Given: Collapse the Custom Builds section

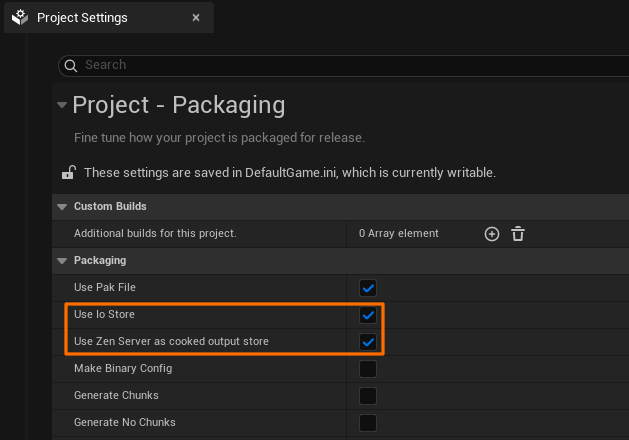Looking at the screenshot, I should (x=62, y=207).
